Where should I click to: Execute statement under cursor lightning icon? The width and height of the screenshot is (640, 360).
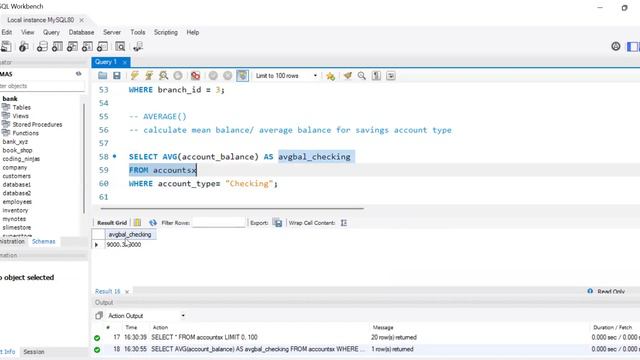tap(149, 76)
